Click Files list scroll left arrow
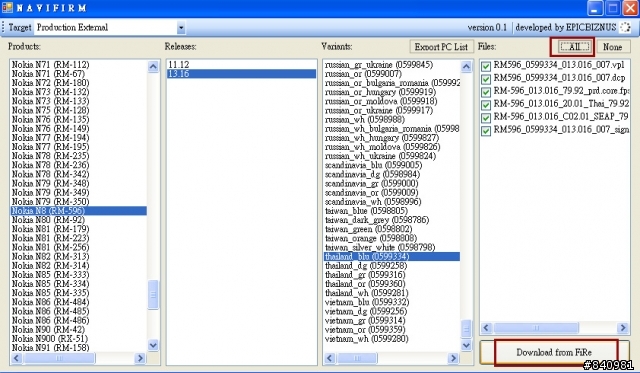Viewport: 640px width, 373px height. pos(486,328)
